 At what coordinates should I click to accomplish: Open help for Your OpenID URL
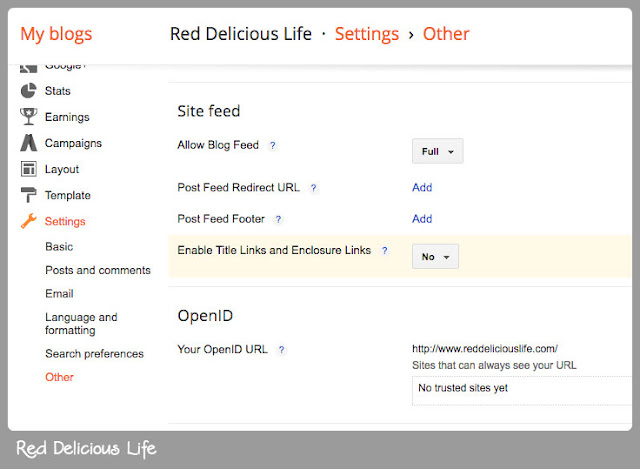[x=282, y=350]
